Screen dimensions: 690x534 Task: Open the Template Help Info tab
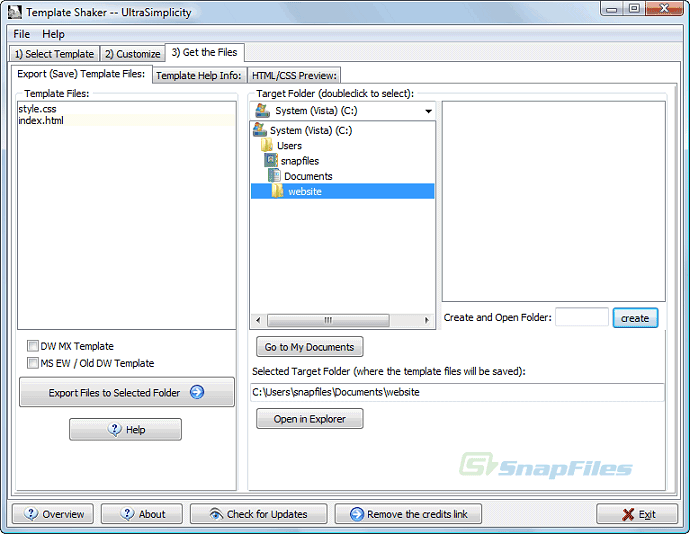[x=199, y=75]
